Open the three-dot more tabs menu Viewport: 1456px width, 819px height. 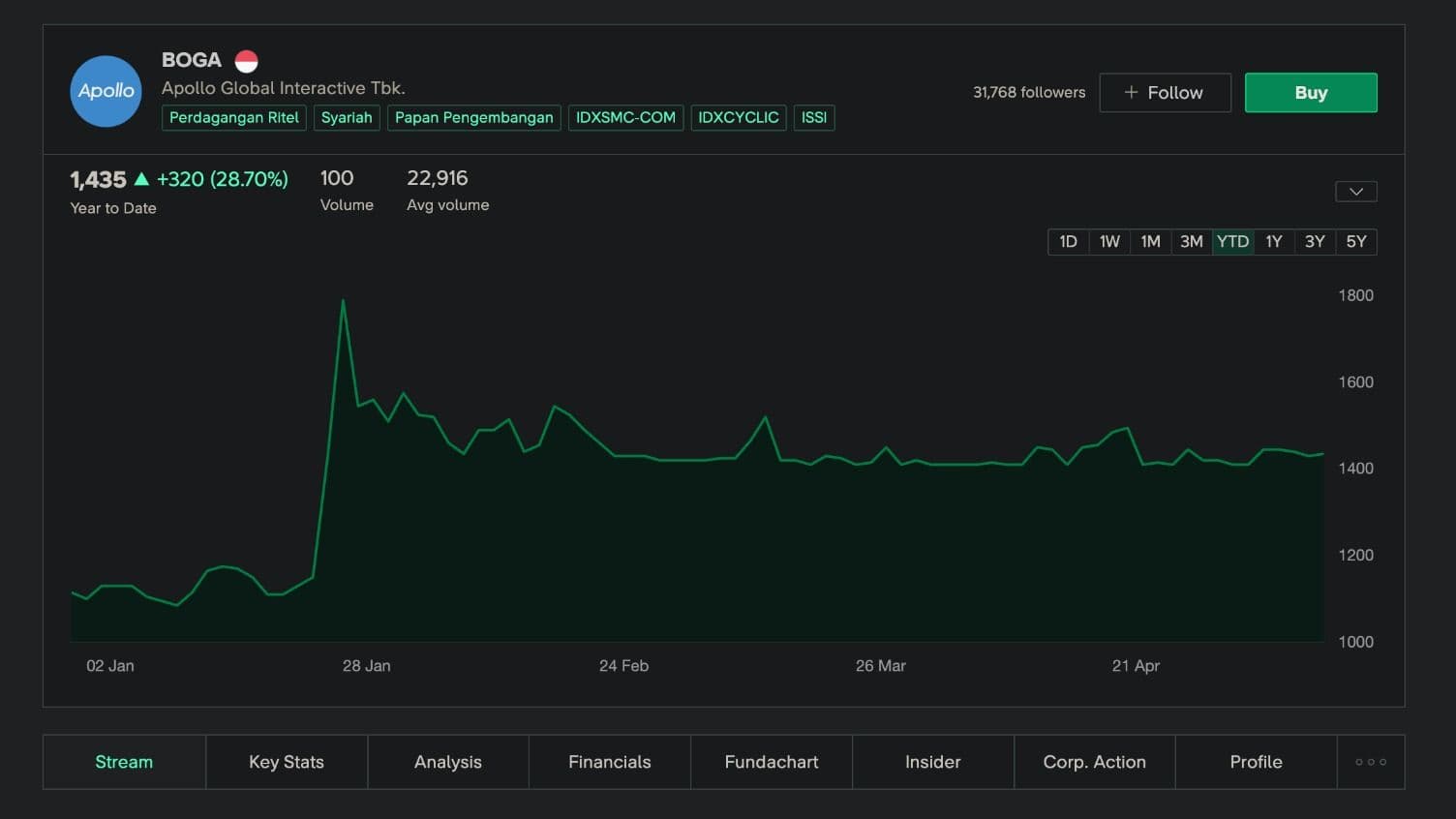[1371, 762]
